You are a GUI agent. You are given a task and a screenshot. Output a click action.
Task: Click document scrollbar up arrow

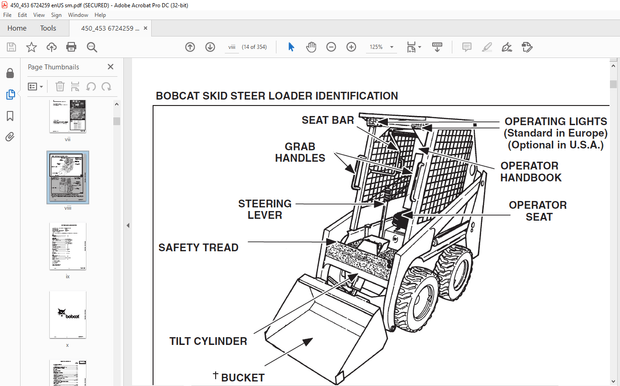tap(613, 66)
